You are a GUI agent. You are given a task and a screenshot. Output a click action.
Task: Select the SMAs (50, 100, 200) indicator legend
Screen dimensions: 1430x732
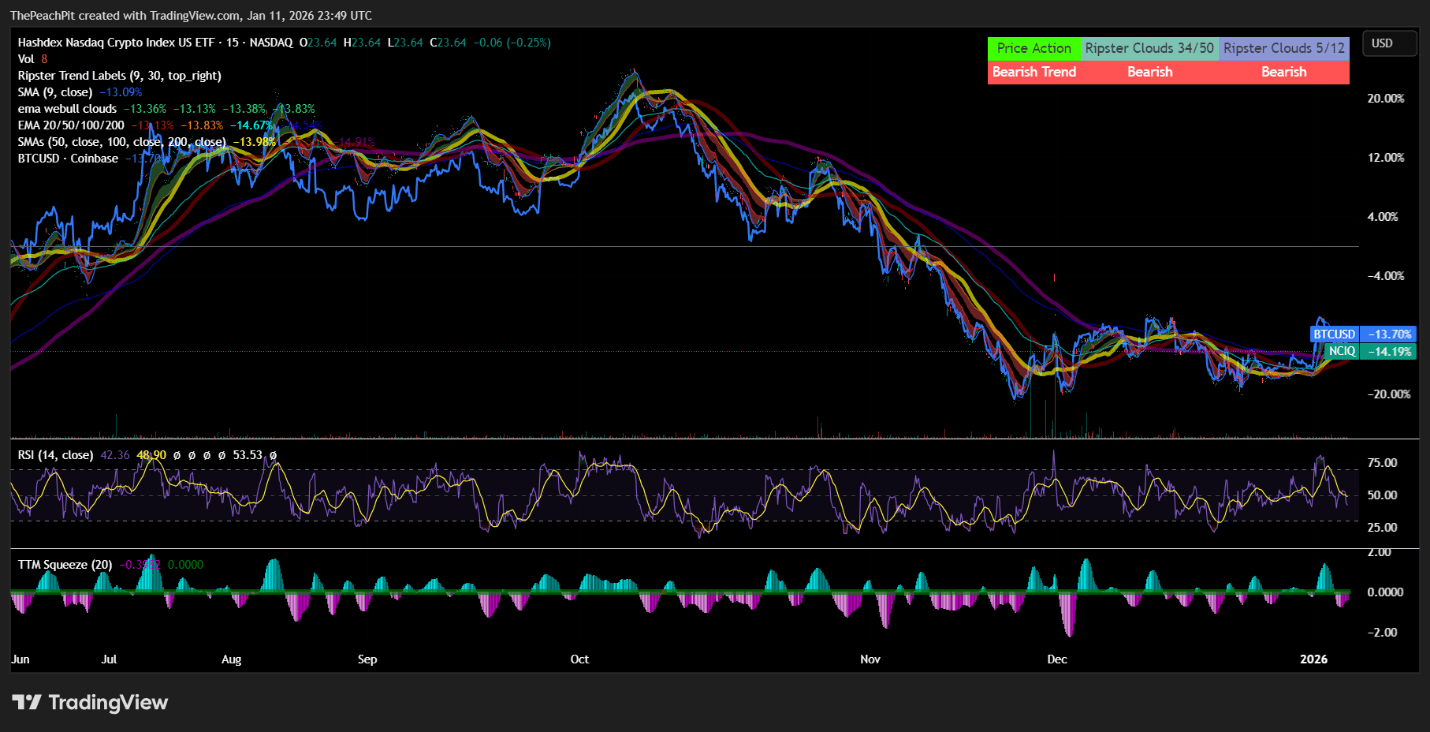click(x=98, y=142)
